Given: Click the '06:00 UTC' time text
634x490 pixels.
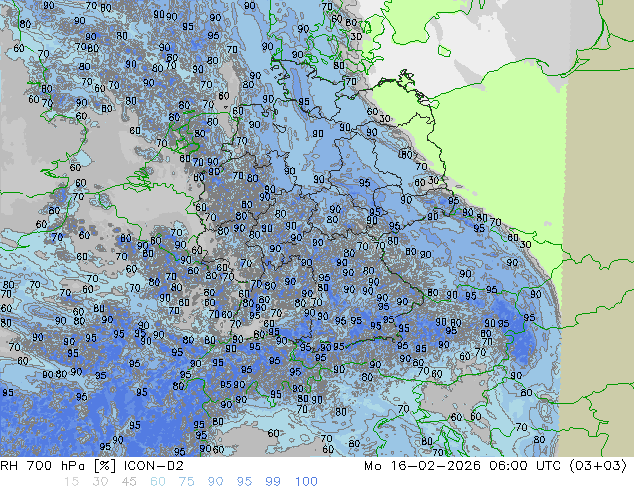Looking at the screenshot, I should coord(525,466).
